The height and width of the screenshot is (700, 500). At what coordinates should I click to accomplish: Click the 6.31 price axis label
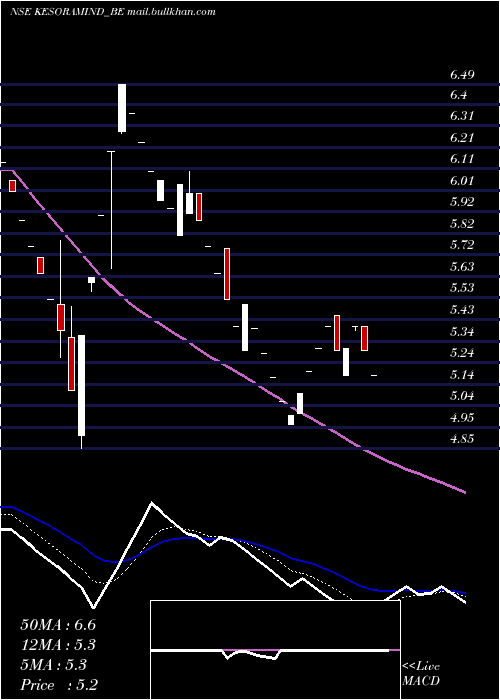[462, 116]
